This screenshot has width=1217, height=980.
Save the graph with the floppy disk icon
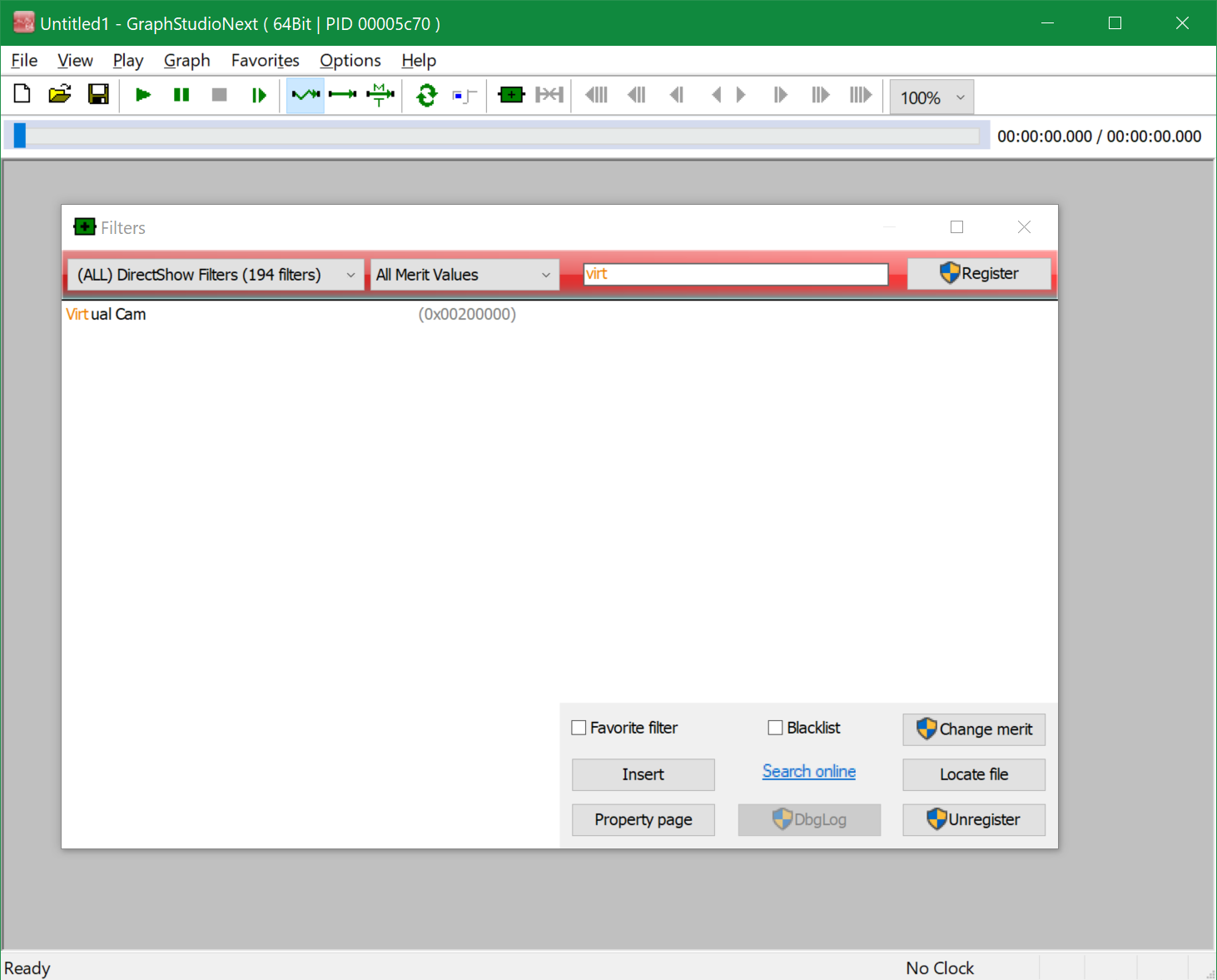(98, 95)
